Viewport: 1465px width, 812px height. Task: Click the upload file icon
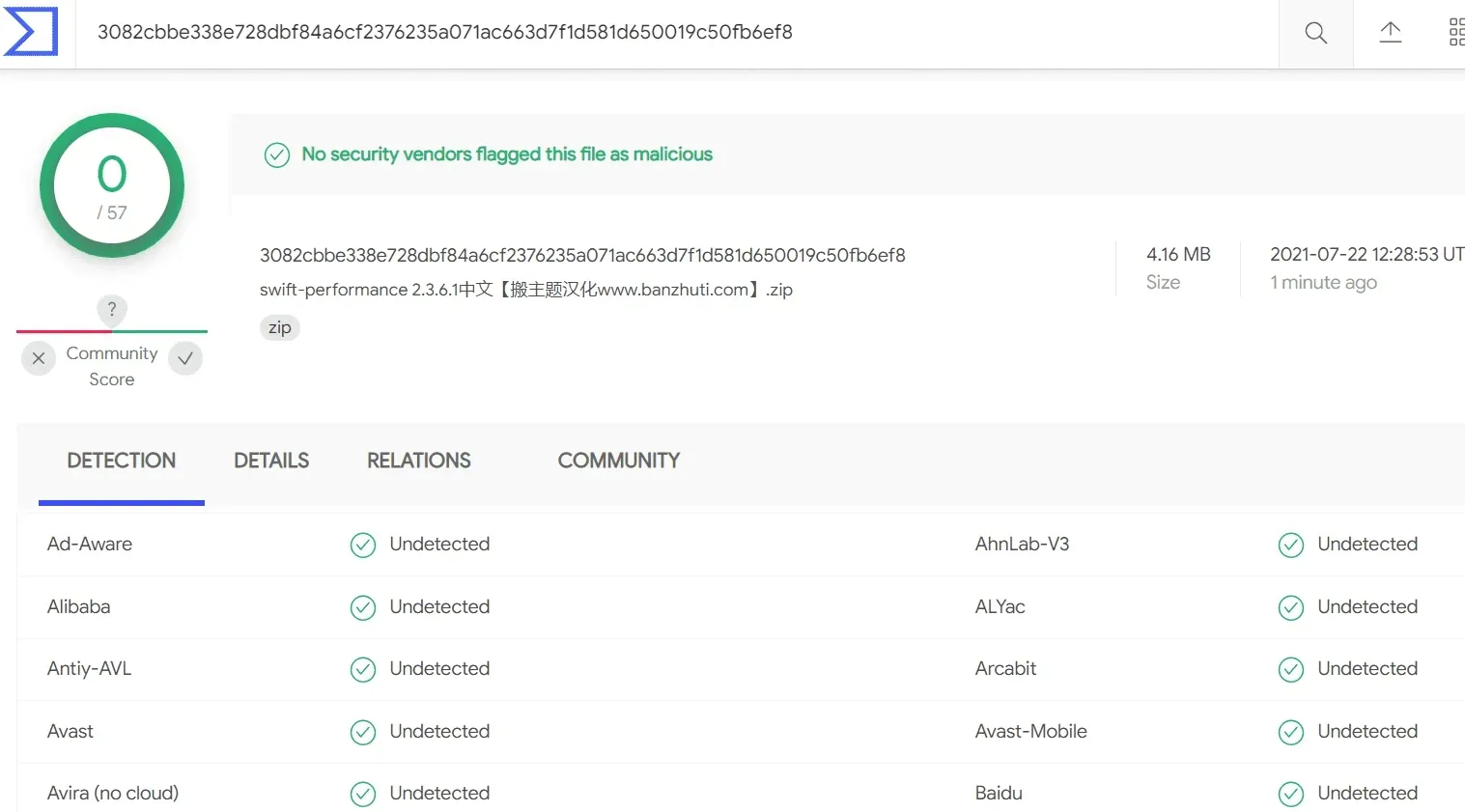(x=1390, y=32)
